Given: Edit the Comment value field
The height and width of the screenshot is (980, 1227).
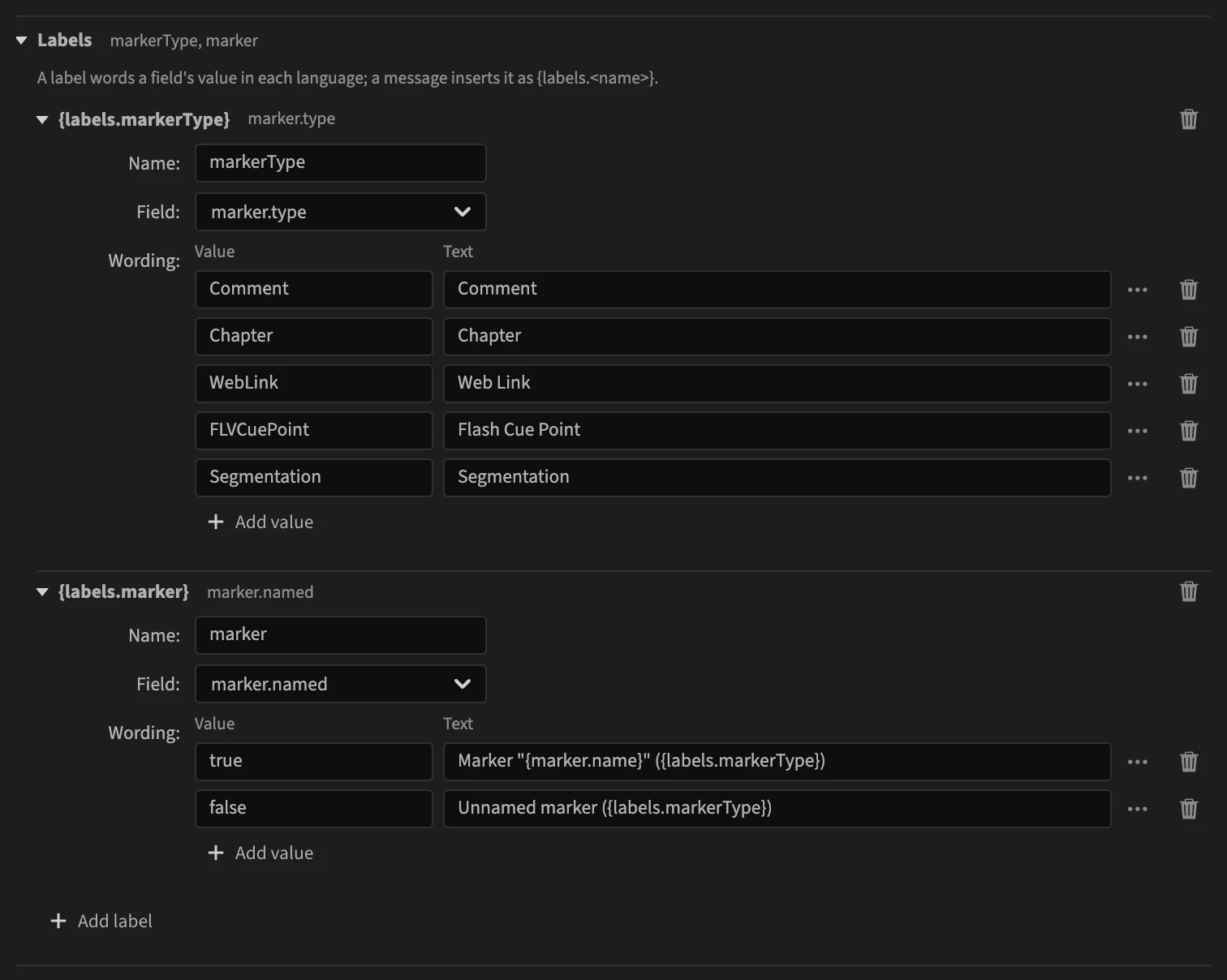Looking at the screenshot, I should coord(314,290).
